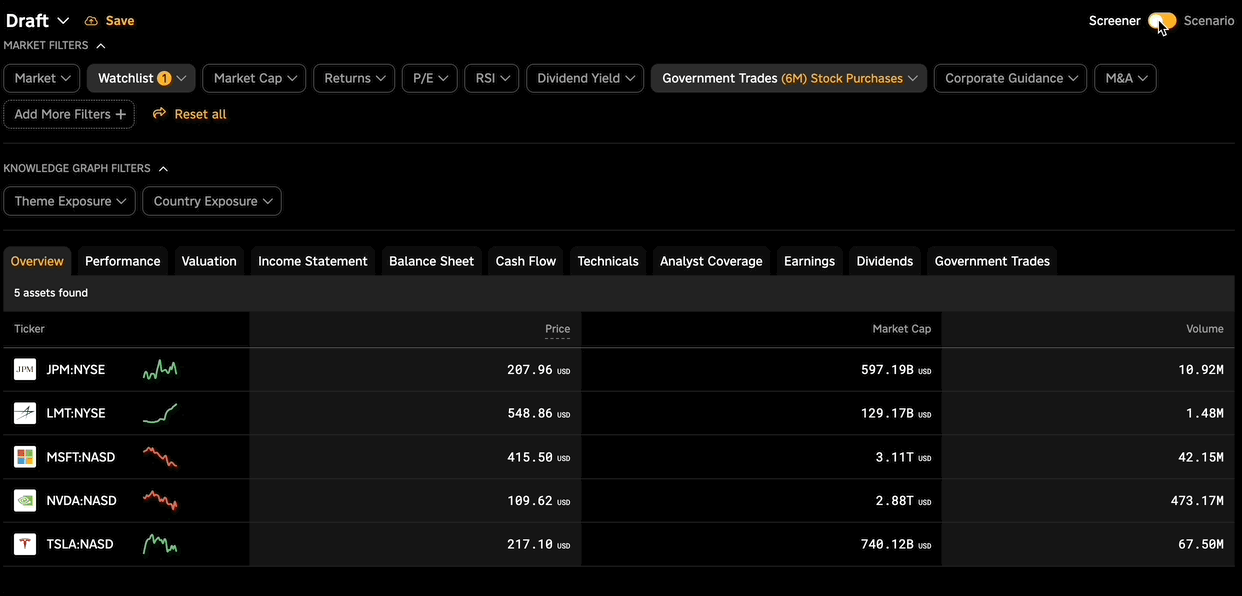Switch to the Technicals tab

coord(608,261)
